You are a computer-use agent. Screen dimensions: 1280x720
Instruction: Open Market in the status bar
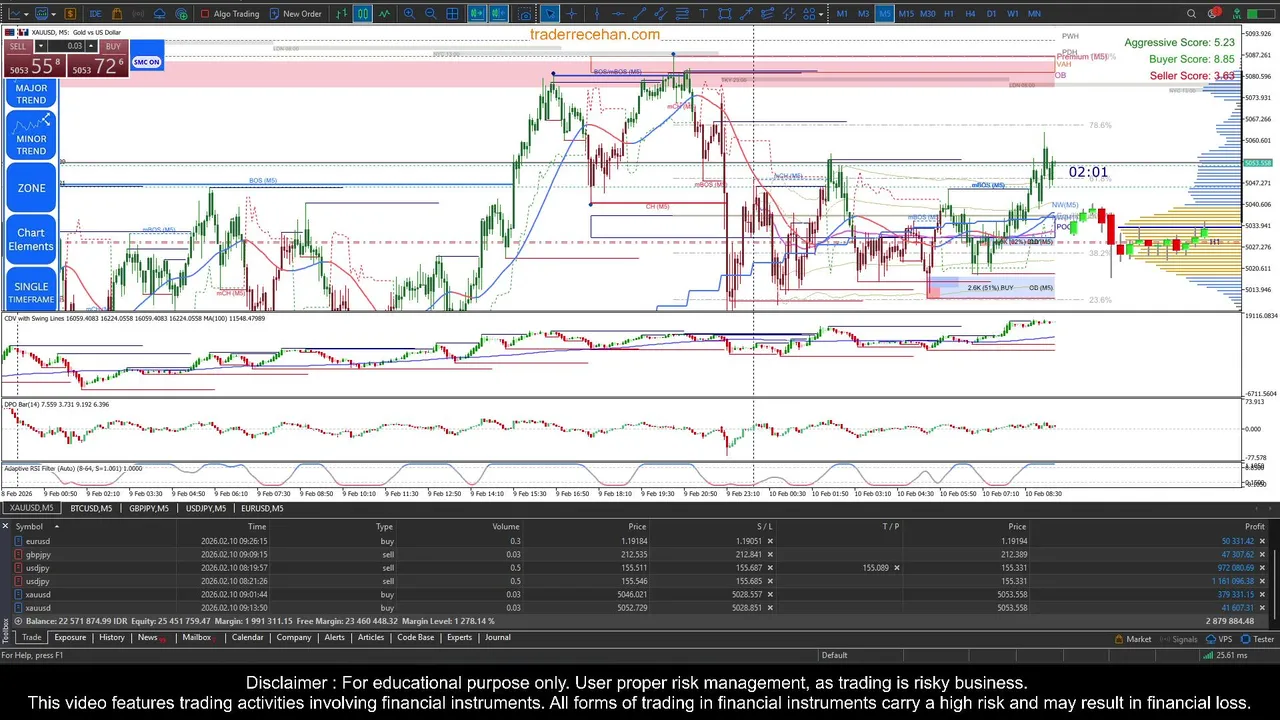pos(1132,639)
